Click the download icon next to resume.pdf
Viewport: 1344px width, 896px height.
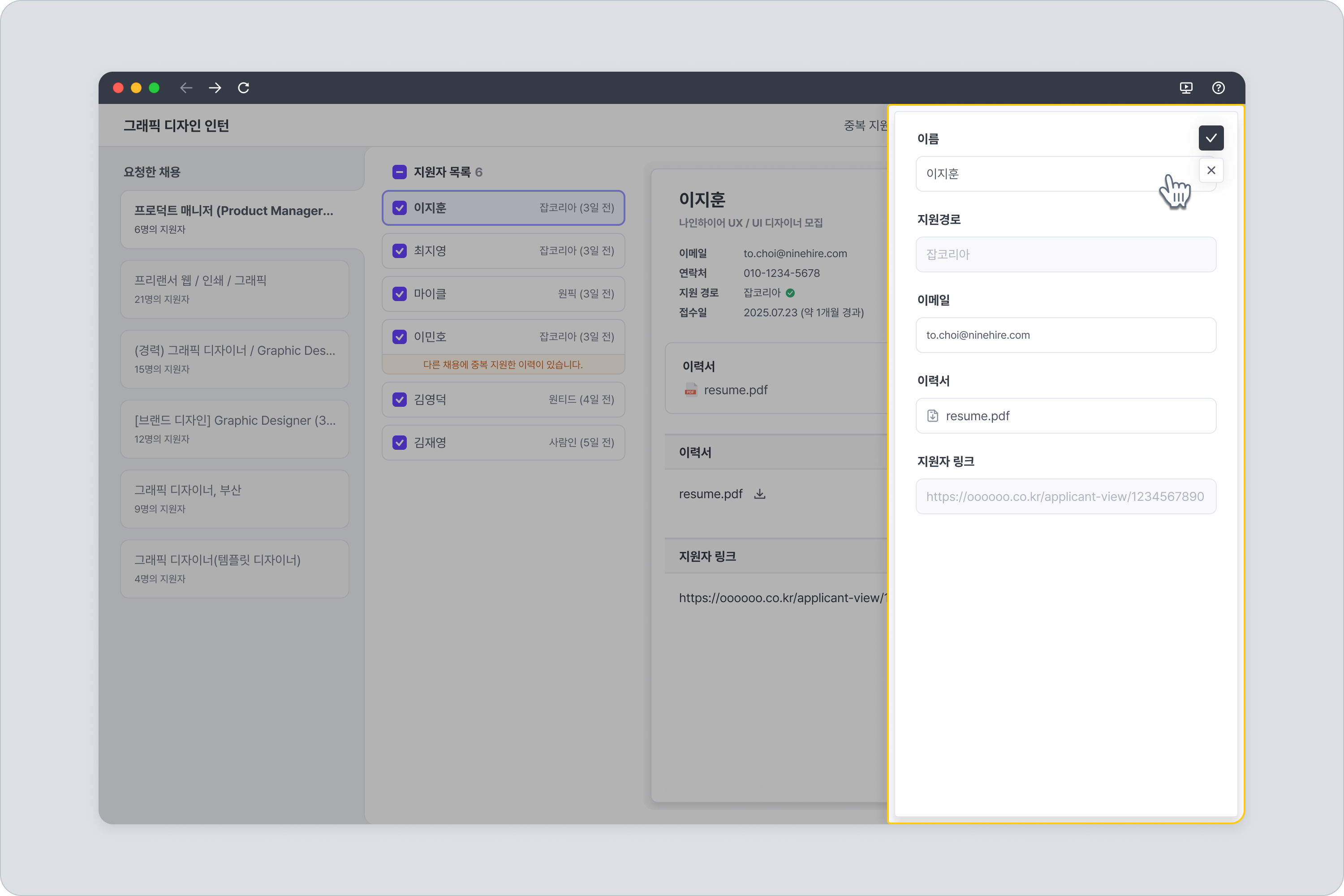pyautogui.click(x=759, y=494)
